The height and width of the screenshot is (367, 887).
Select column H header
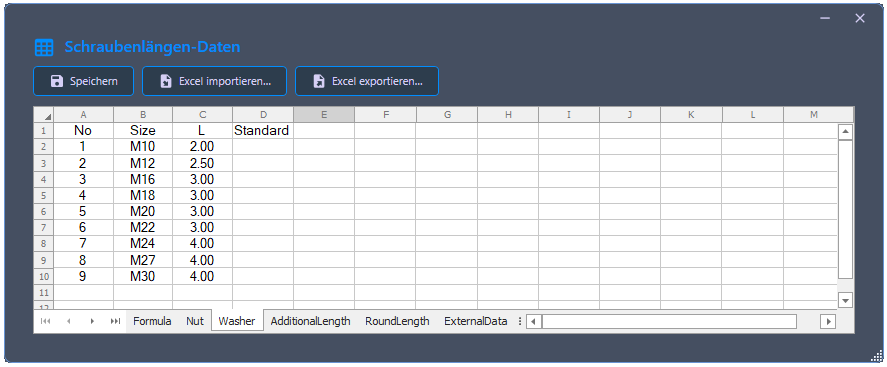click(x=508, y=115)
